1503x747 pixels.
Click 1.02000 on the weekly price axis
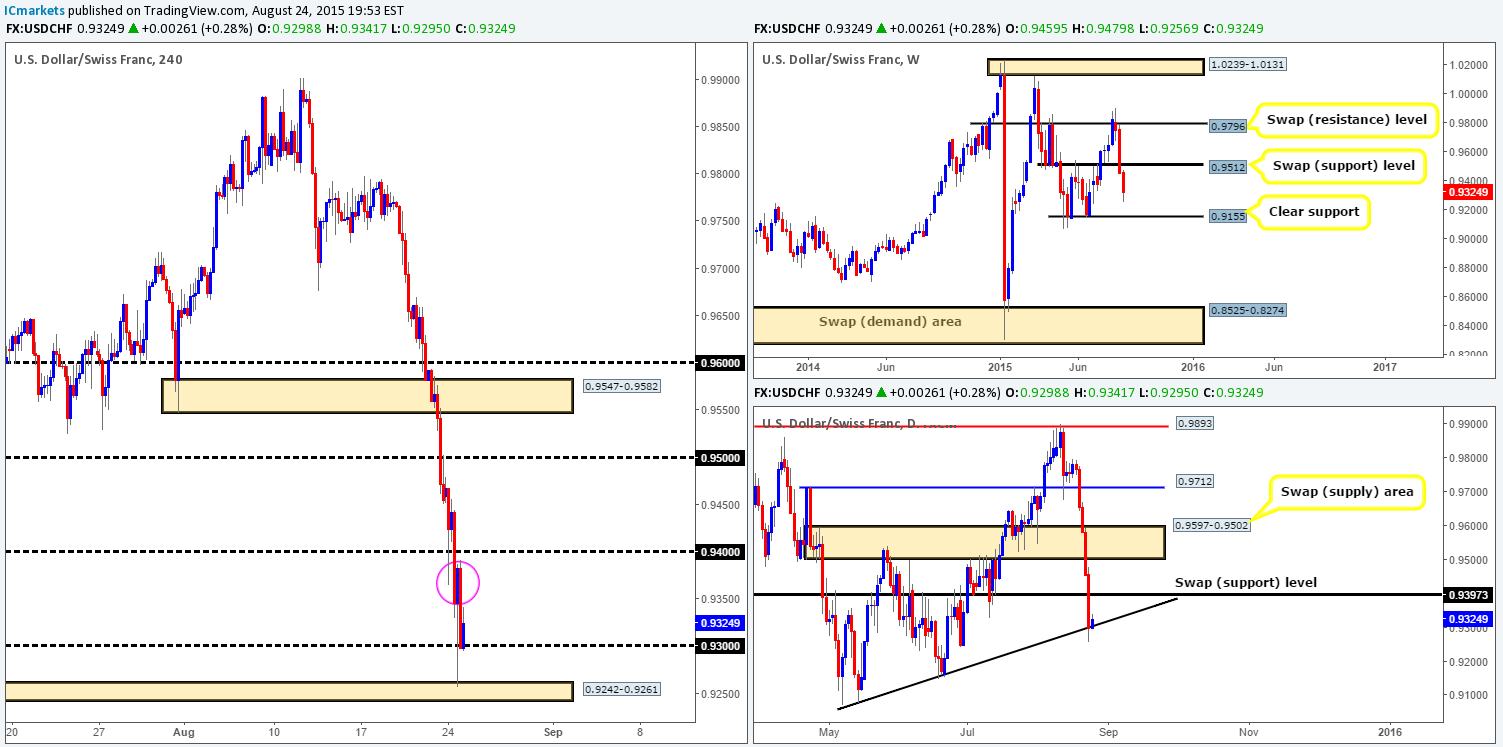(1467, 65)
